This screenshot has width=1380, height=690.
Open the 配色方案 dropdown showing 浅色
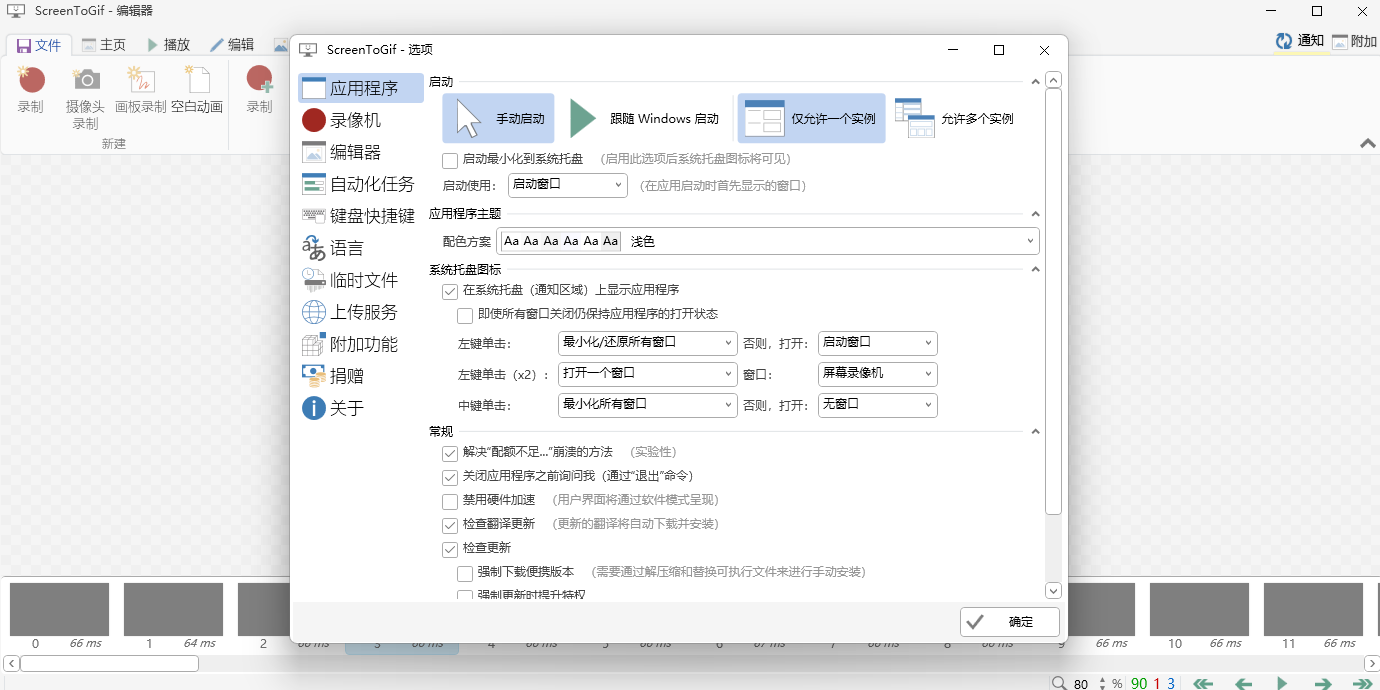coord(768,241)
